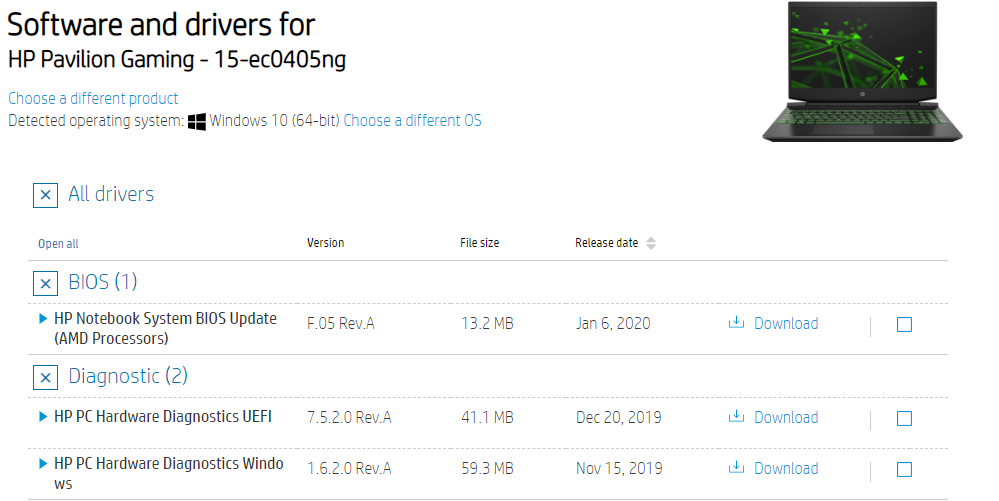This screenshot has width=999, height=501.
Task: Click the HP Pavilion Gaming laptop image
Action: click(x=863, y=68)
